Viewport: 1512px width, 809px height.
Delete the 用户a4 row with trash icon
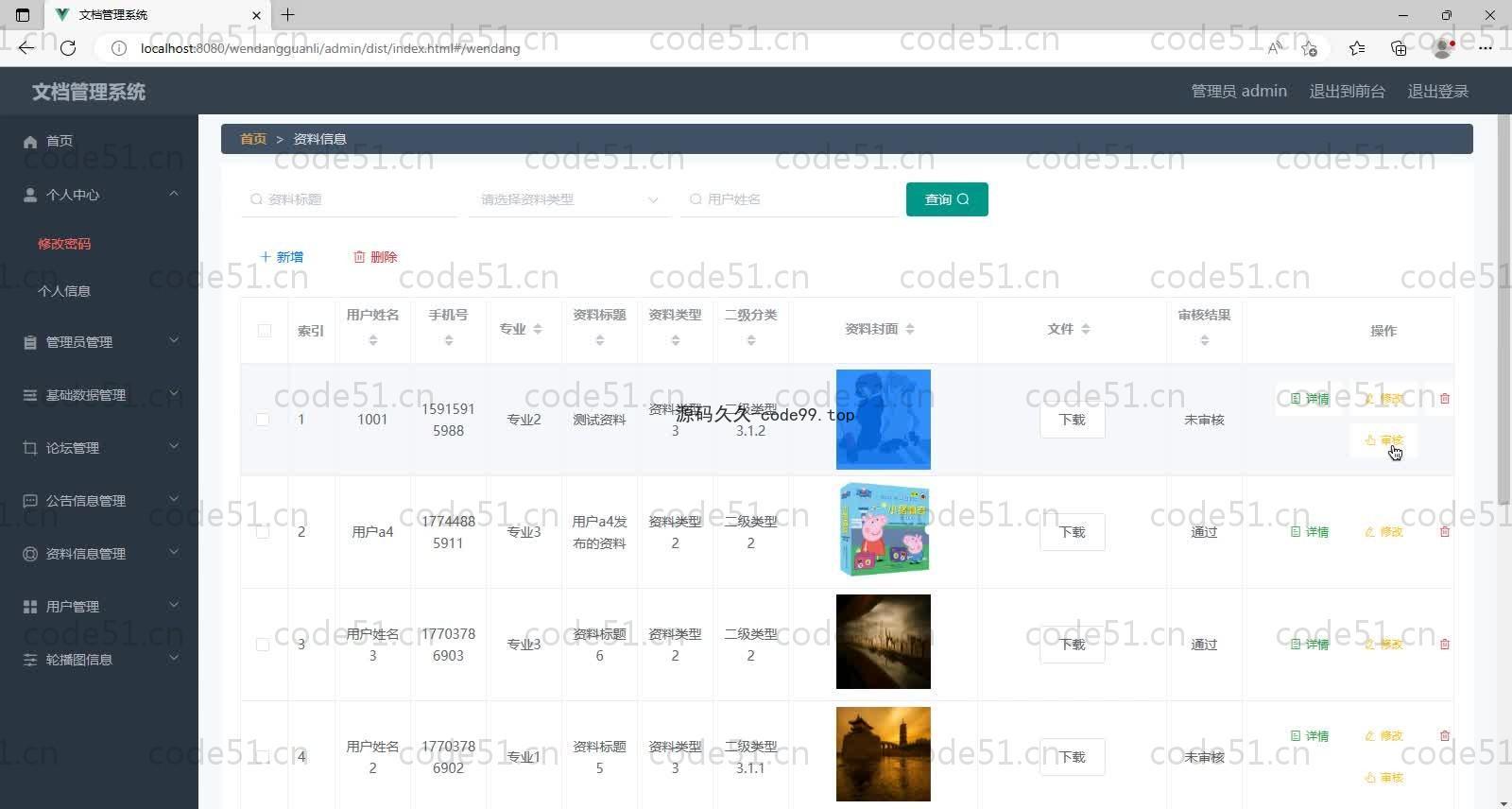pyautogui.click(x=1444, y=532)
